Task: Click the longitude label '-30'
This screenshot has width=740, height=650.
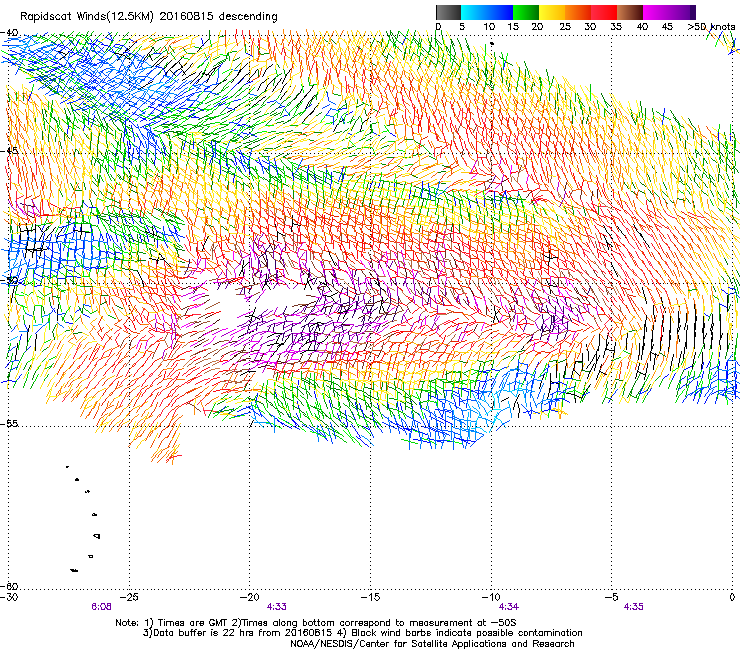Action: pyautogui.click(x=9, y=597)
